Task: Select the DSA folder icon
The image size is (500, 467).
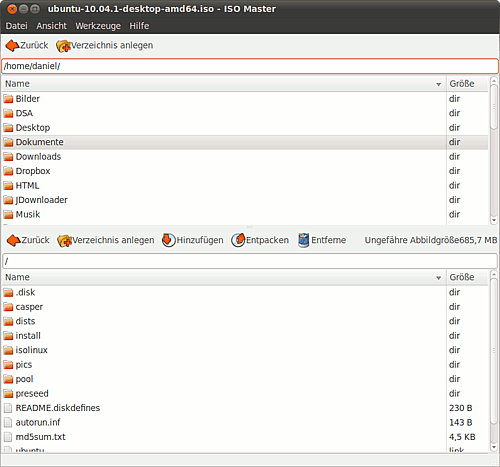Action: (8, 113)
